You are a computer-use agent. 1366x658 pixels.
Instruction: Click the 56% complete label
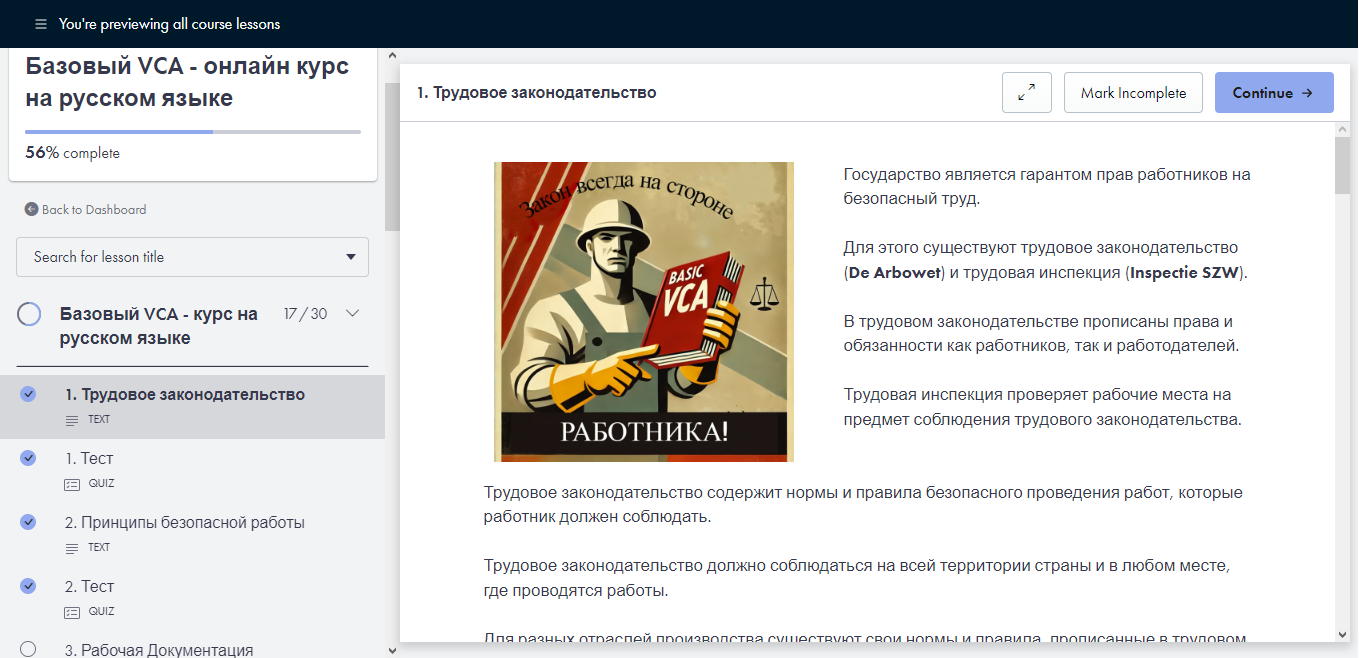point(72,153)
